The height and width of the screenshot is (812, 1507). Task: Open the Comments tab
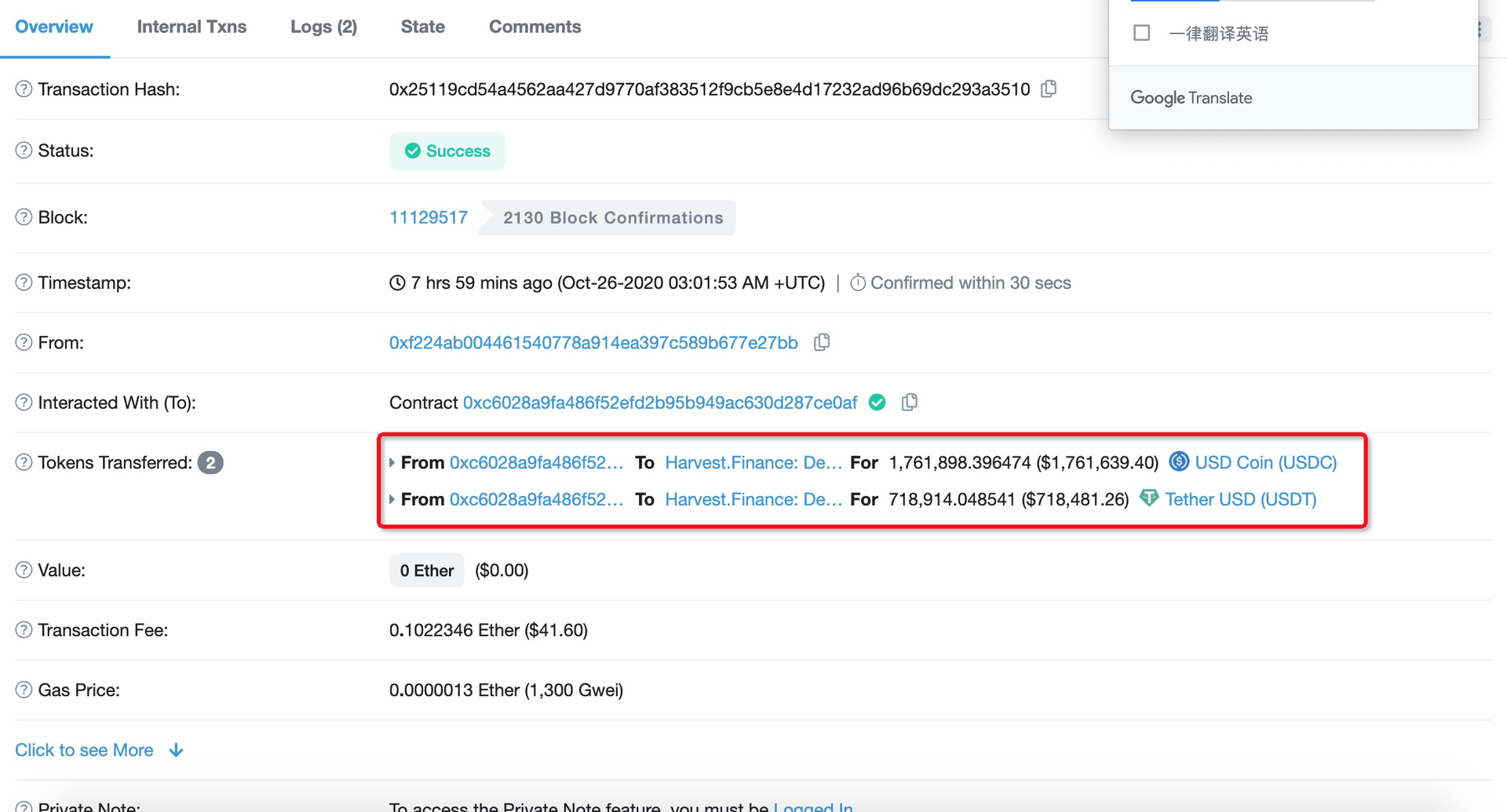click(535, 27)
